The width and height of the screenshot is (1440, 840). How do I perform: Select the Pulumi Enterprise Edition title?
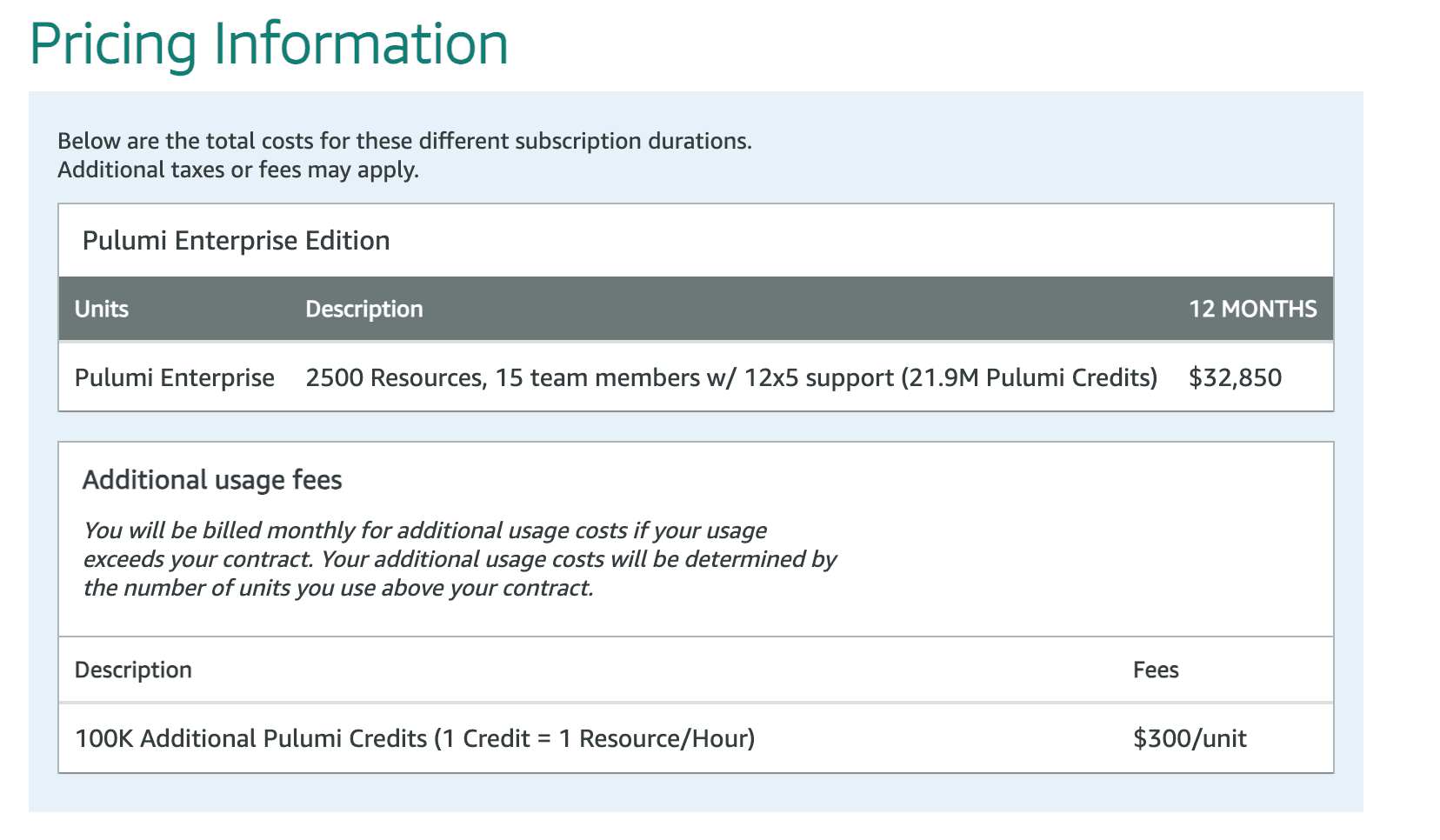point(236,241)
